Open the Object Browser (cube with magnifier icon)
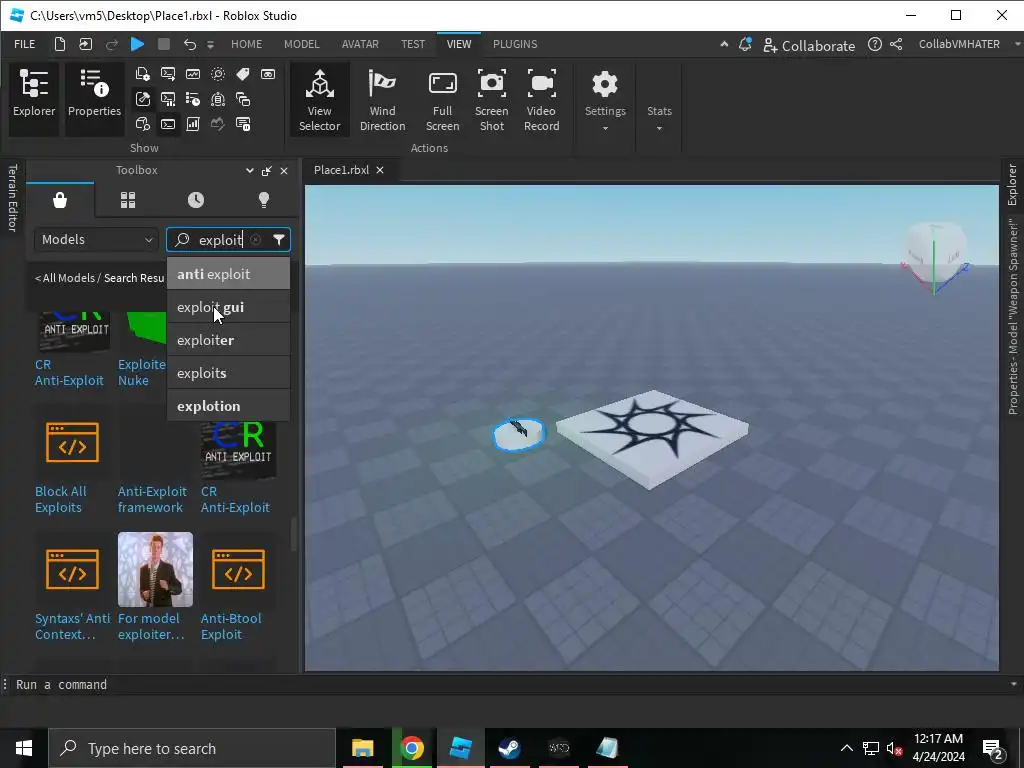1024x768 pixels. point(142,124)
